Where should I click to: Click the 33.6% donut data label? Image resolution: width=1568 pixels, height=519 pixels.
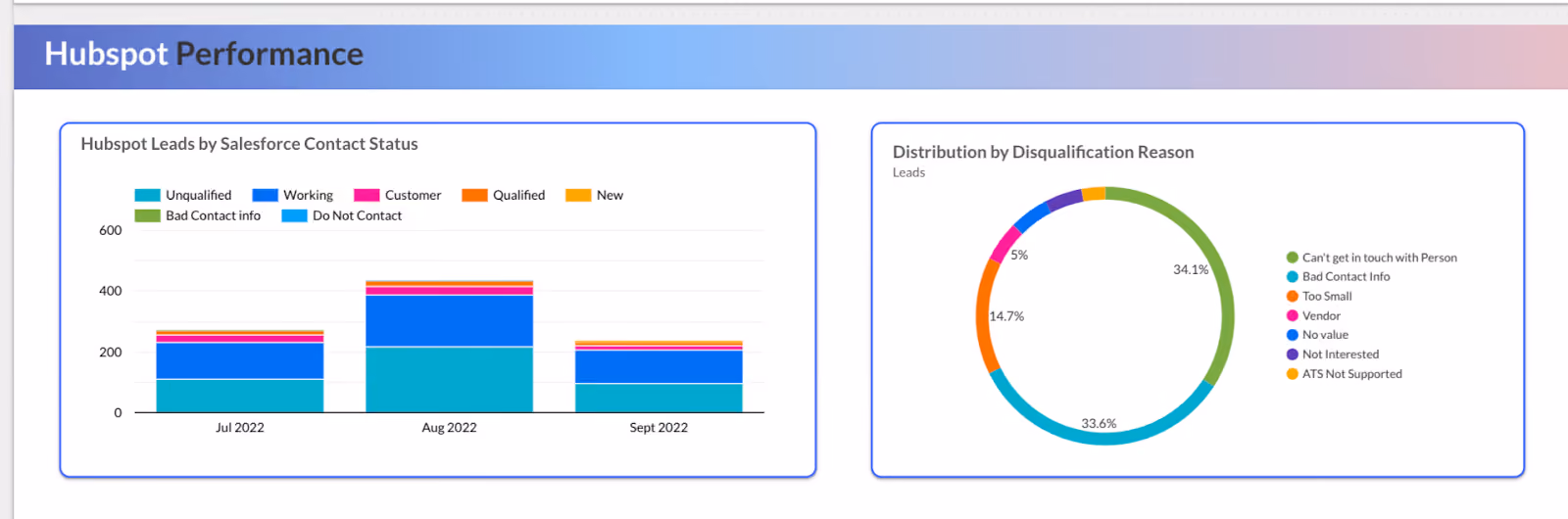click(x=1099, y=424)
